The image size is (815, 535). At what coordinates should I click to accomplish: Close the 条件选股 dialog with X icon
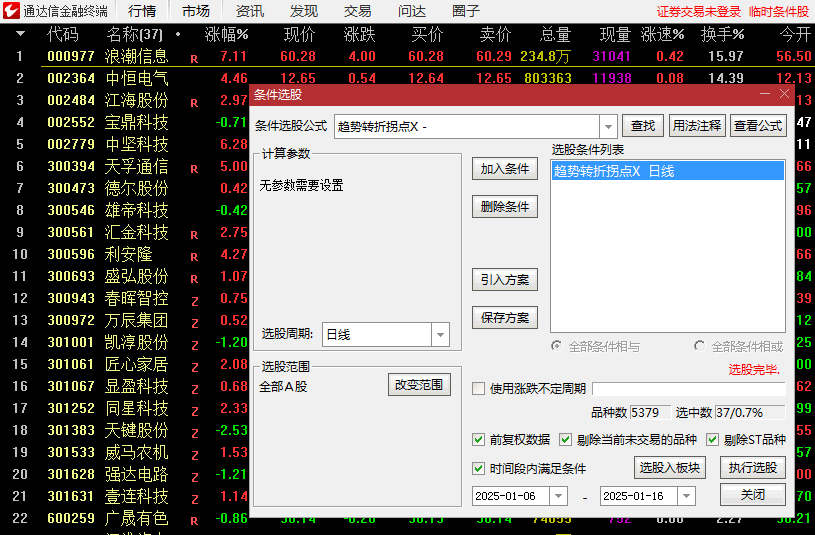pyautogui.click(x=784, y=94)
